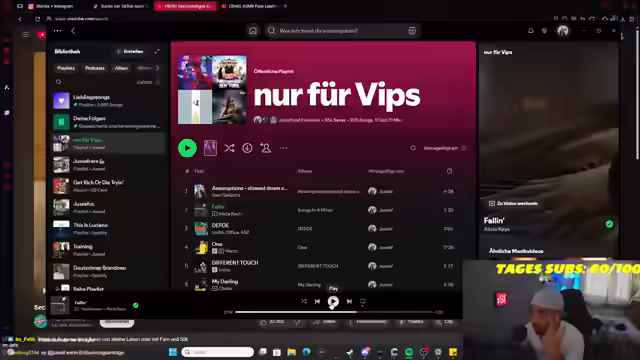Viewport: 640px width, 360px height.
Task: Toggle repeat in player controls
Action: pyautogui.click(x=362, y=301)
